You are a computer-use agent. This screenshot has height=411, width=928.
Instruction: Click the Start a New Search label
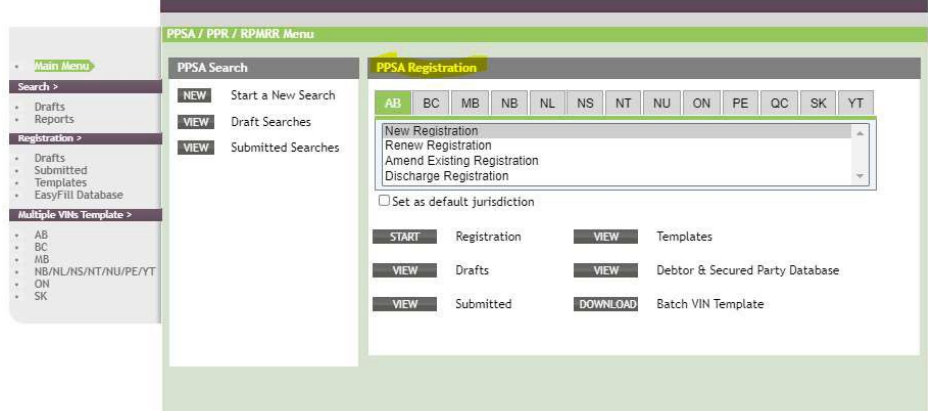click(283, 95)
